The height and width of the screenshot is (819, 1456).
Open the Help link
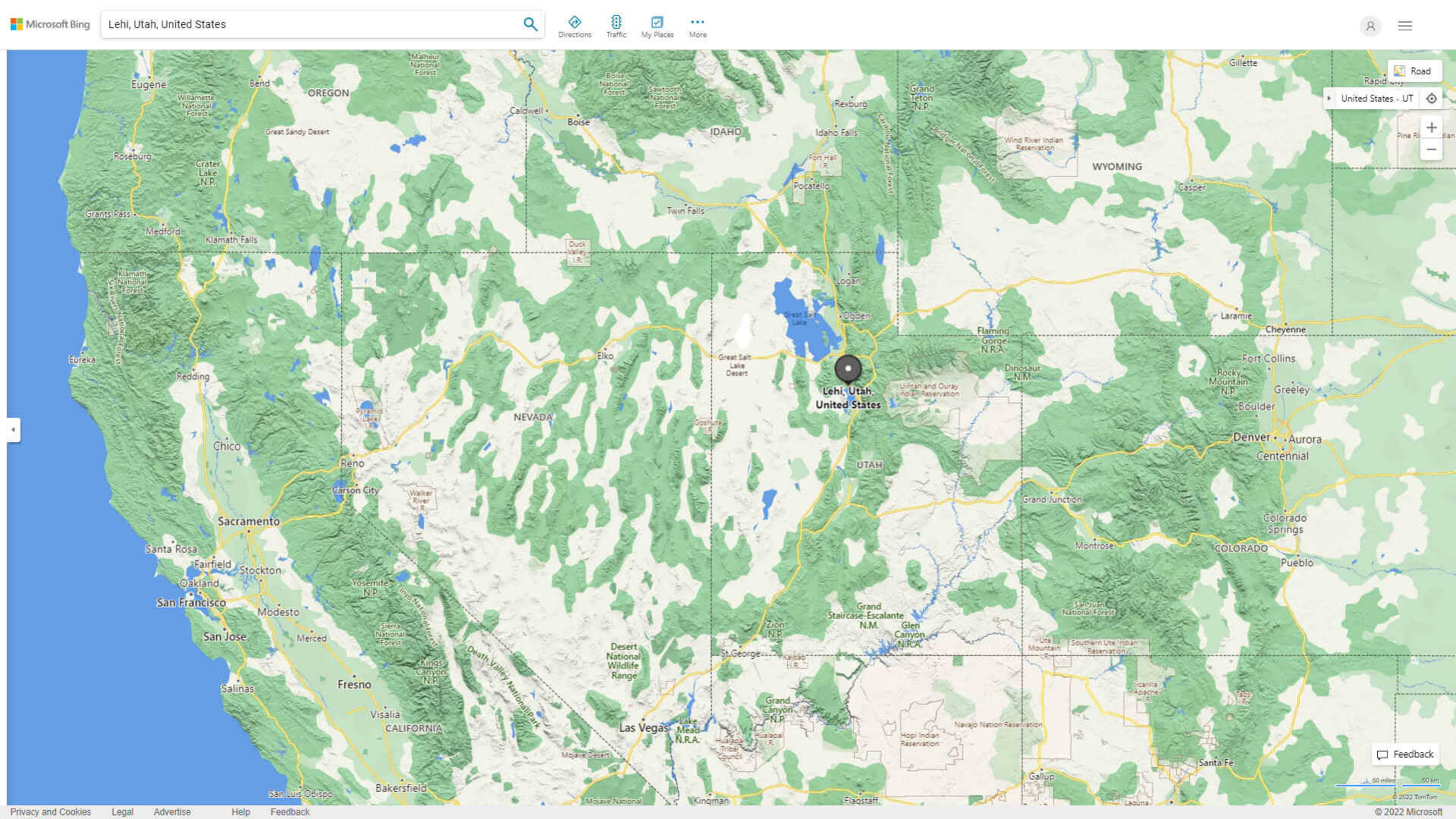(240, 811)
